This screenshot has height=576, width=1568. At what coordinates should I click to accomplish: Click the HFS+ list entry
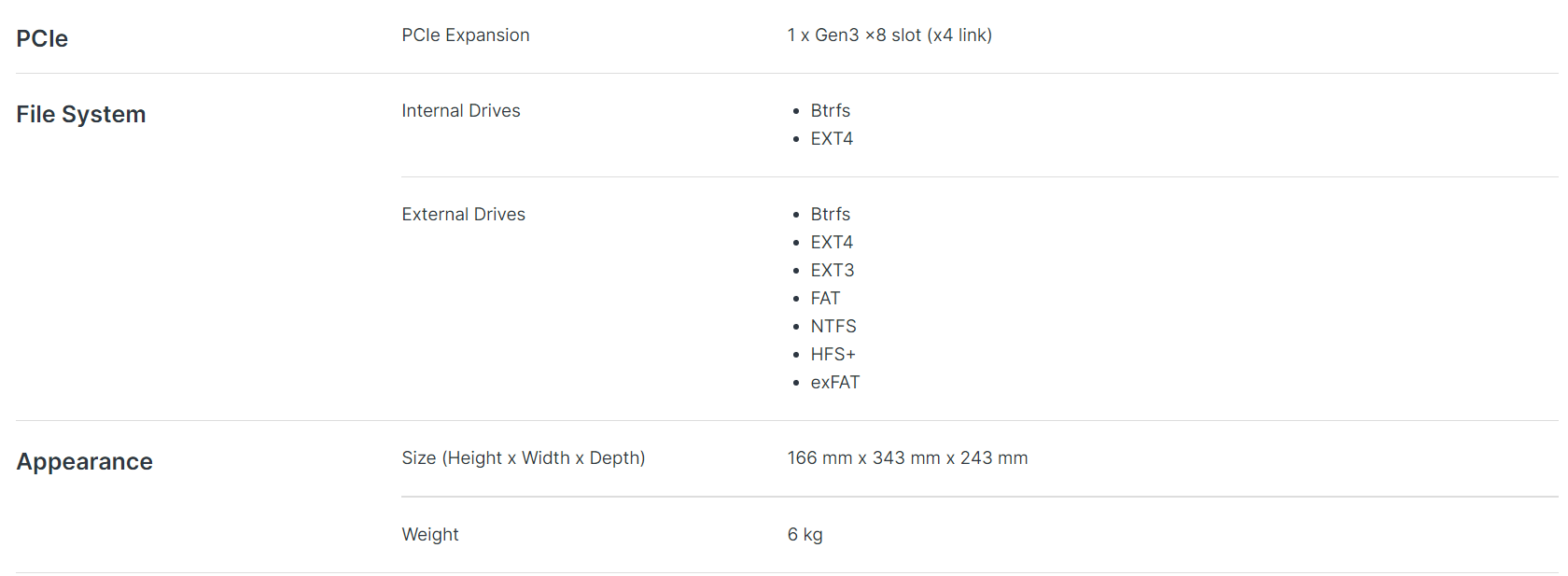(x=833, y=355)
